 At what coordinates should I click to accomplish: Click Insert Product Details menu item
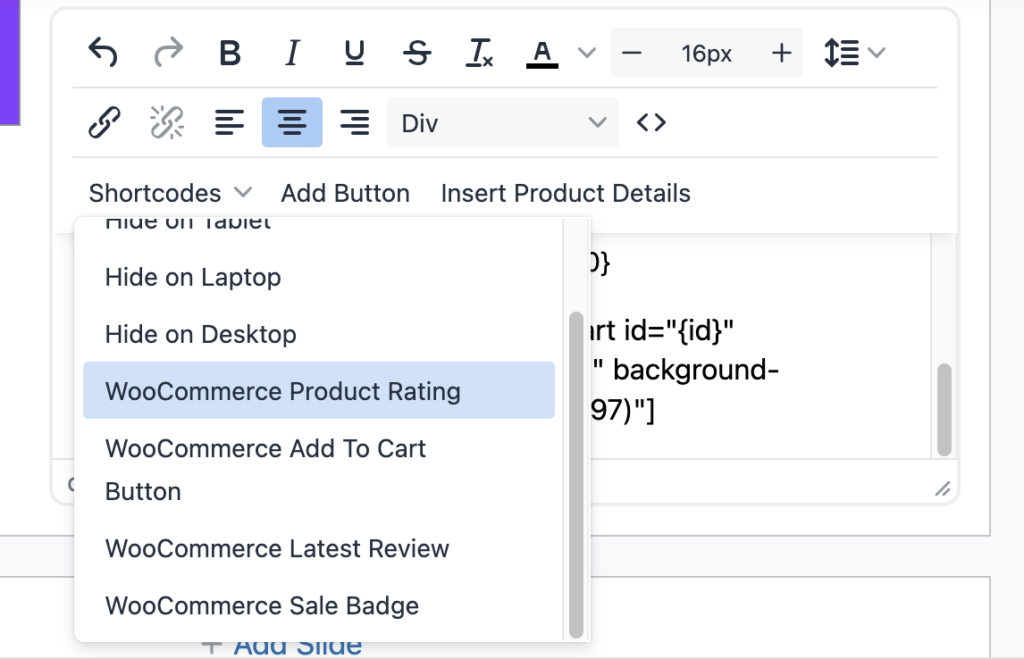pos(565,192)
